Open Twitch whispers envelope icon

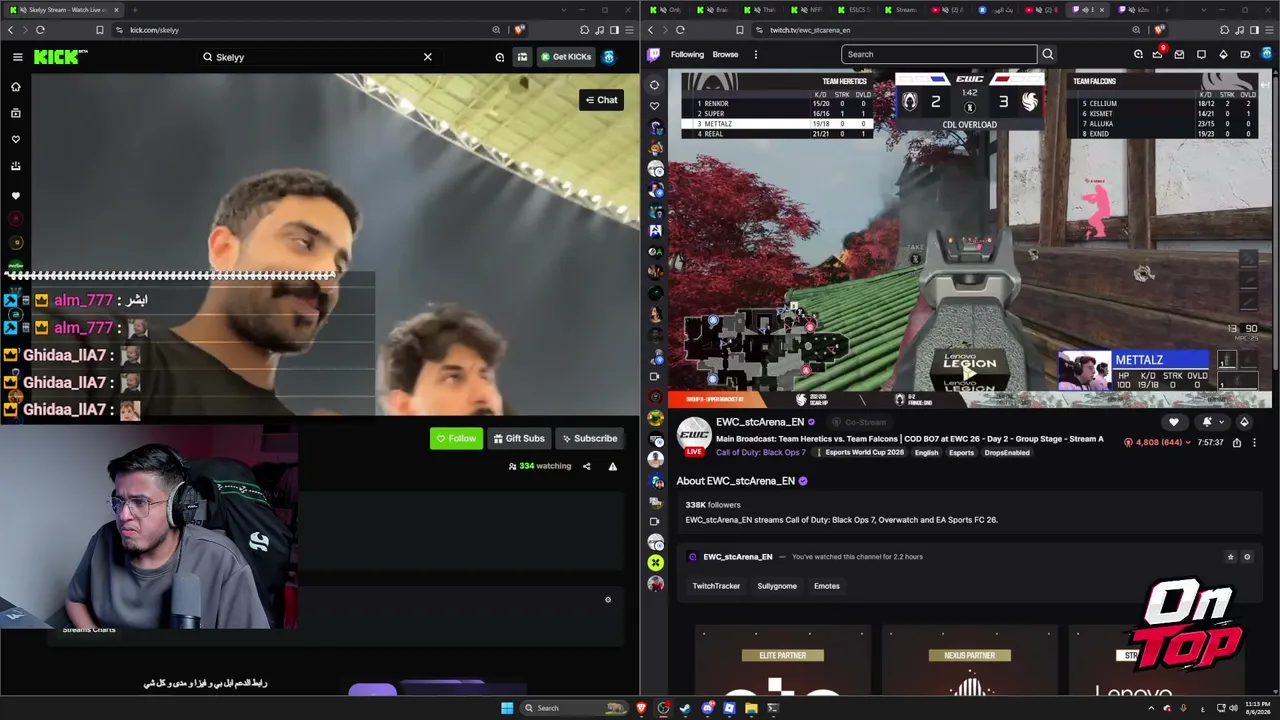pos(1179,55)
